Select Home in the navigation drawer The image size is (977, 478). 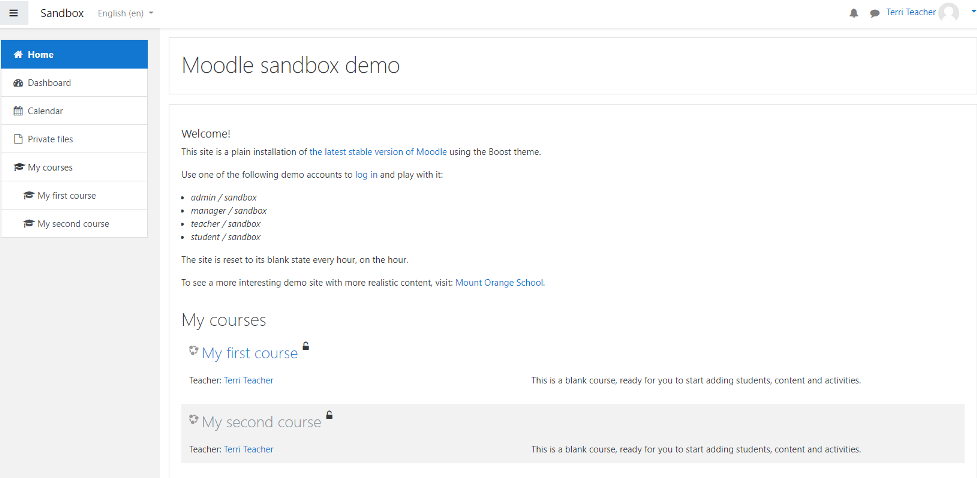(x=74, y=54)
